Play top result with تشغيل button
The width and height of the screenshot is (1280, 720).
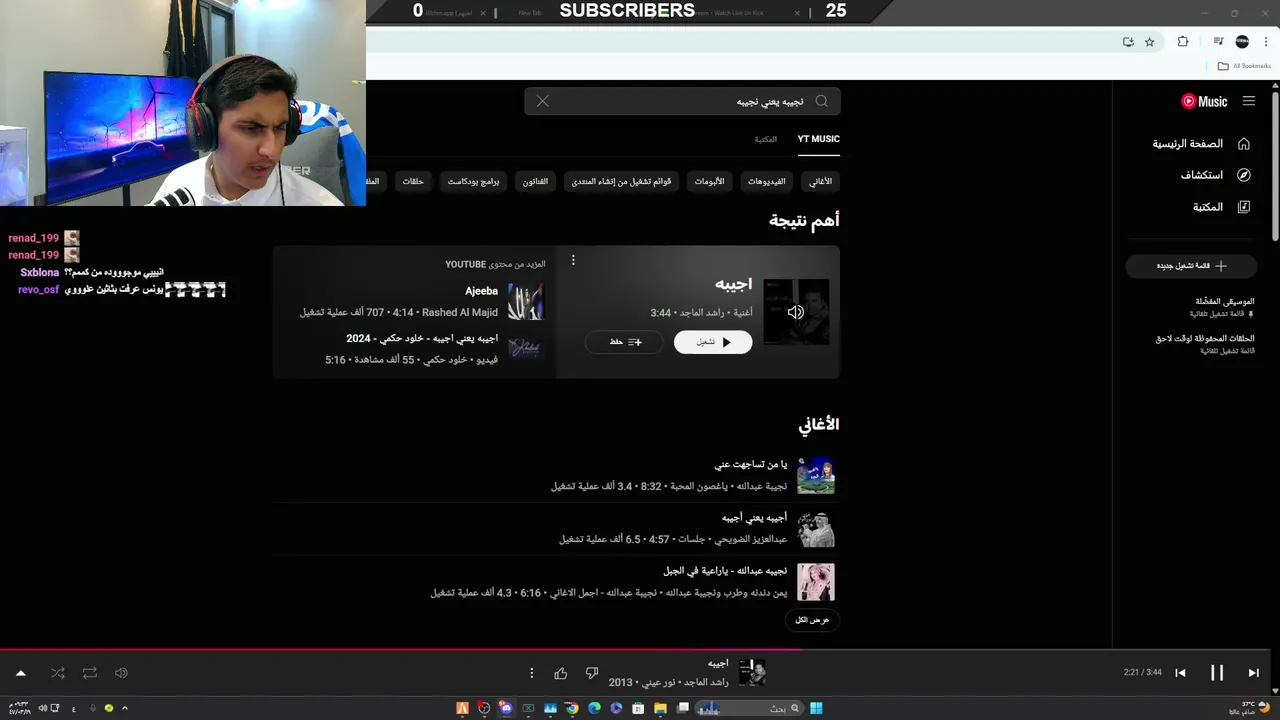[713, 342]
